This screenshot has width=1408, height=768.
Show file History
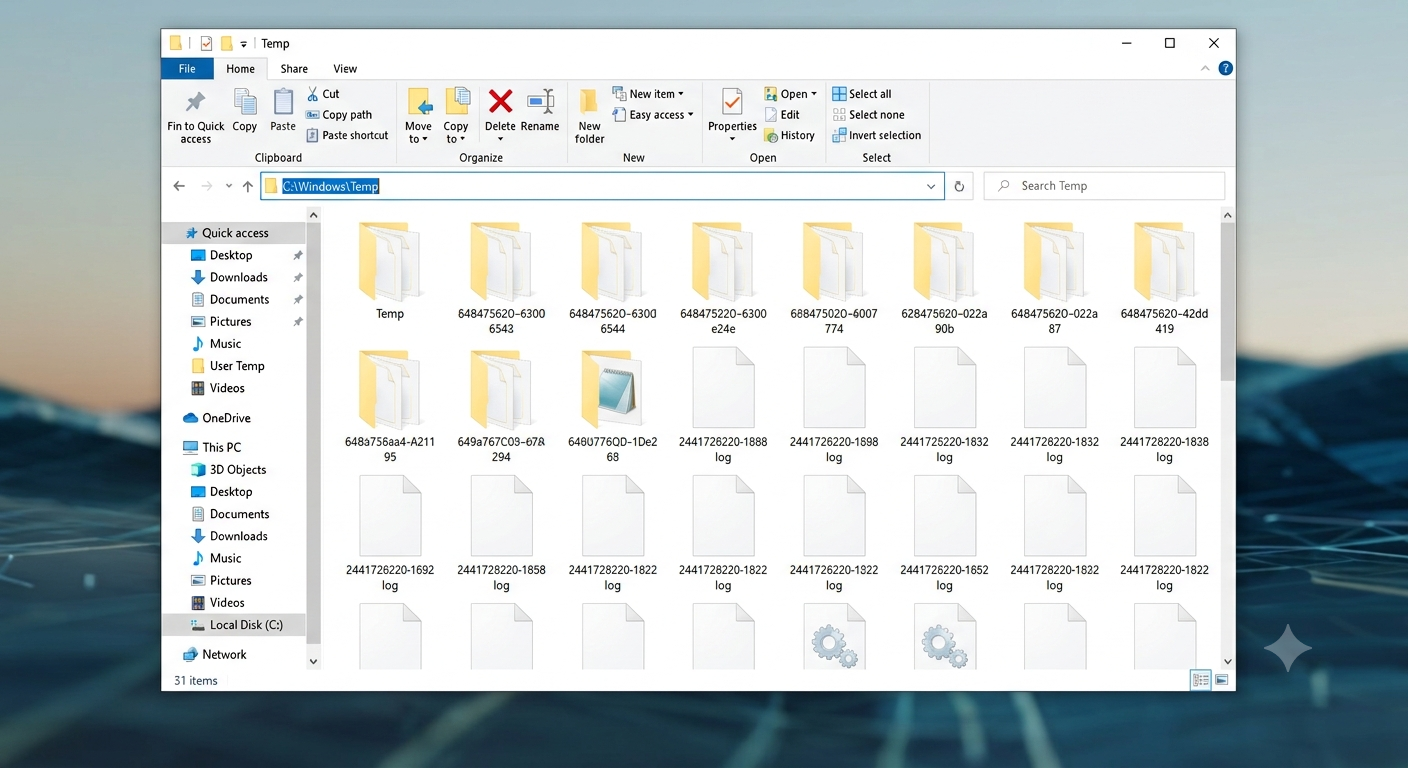[789, 136]
